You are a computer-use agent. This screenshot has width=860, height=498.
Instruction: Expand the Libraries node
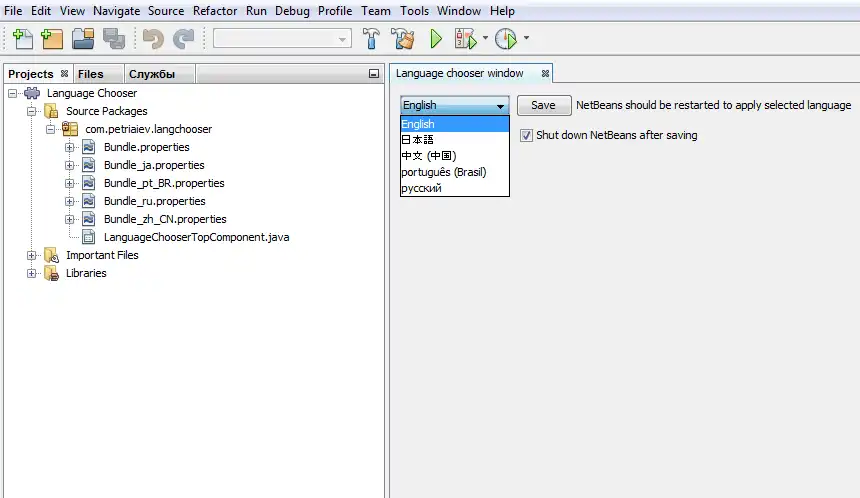31,273
